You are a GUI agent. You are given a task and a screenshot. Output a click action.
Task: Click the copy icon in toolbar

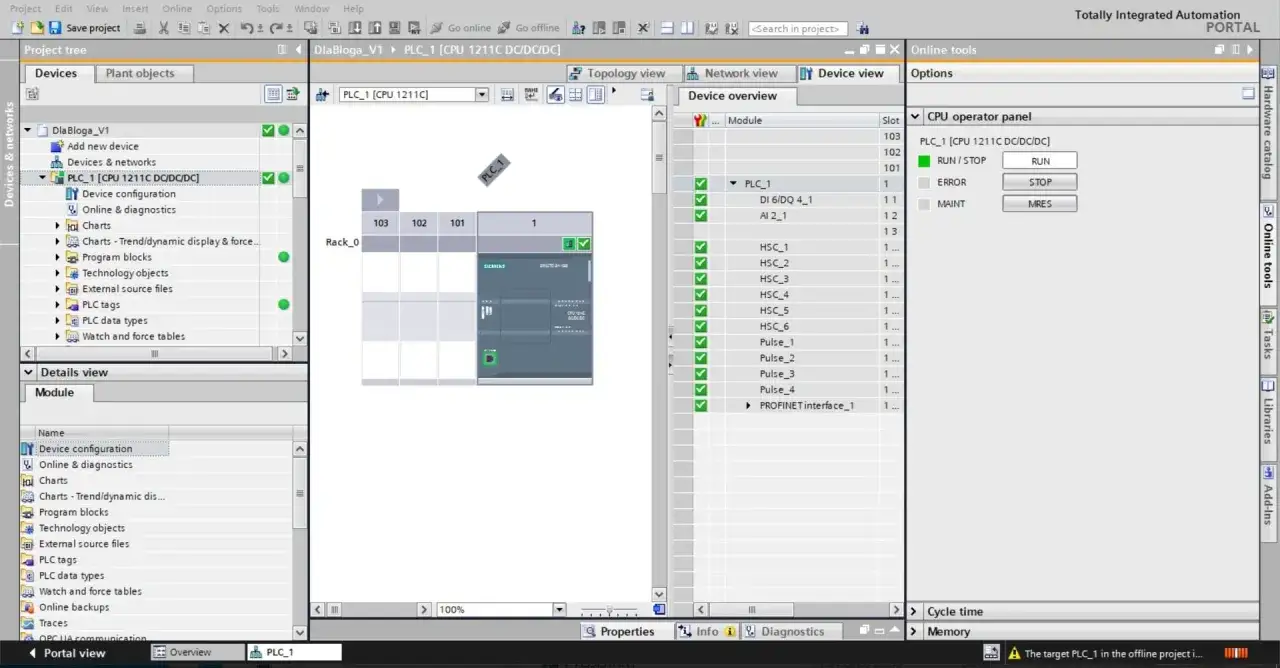pos(184,28)
